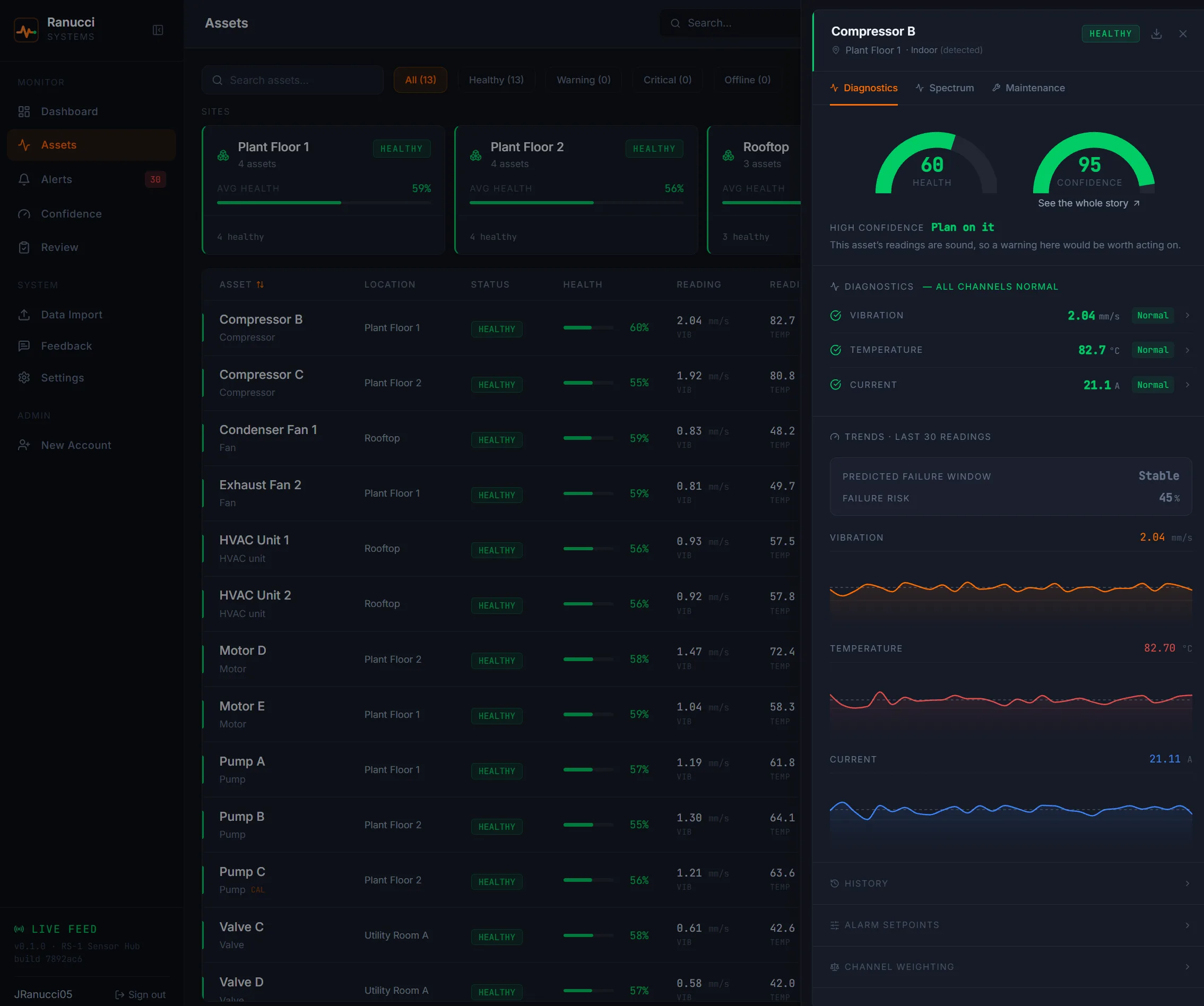Viewport: 1204px width, 1006px height.
Task: Open New Account admin page
Action: (91, 445)
